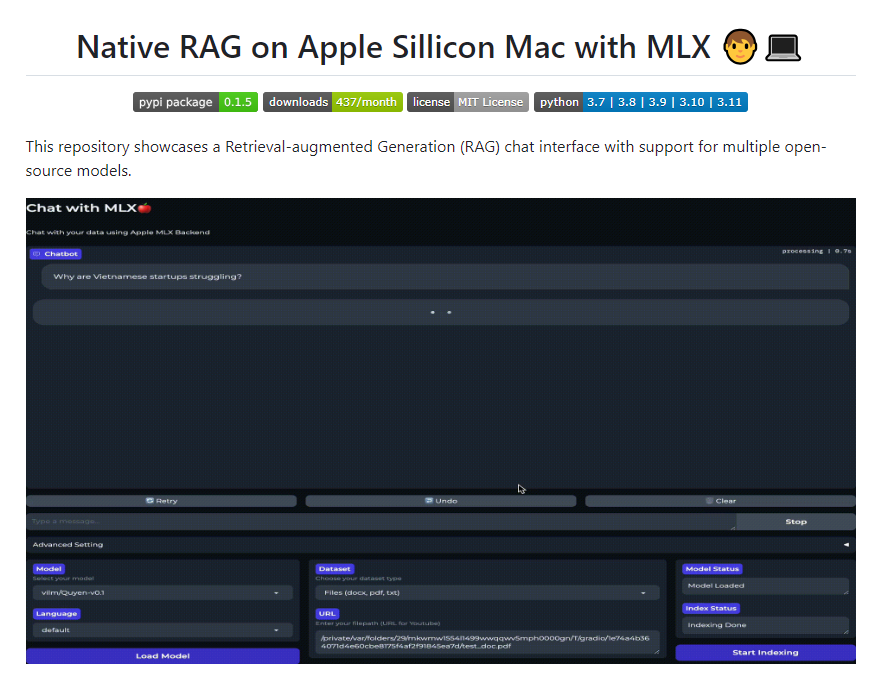This screenshot has width=878, height=681.
Task: Click the URL filepath text field
Action: pos(487,642)
